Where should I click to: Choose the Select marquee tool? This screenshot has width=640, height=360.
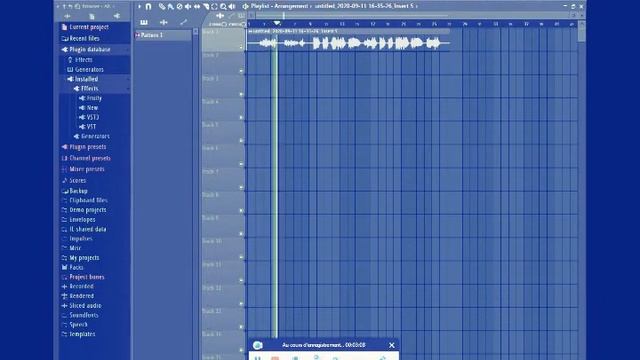pyautogui.click(x=214, y=7)
